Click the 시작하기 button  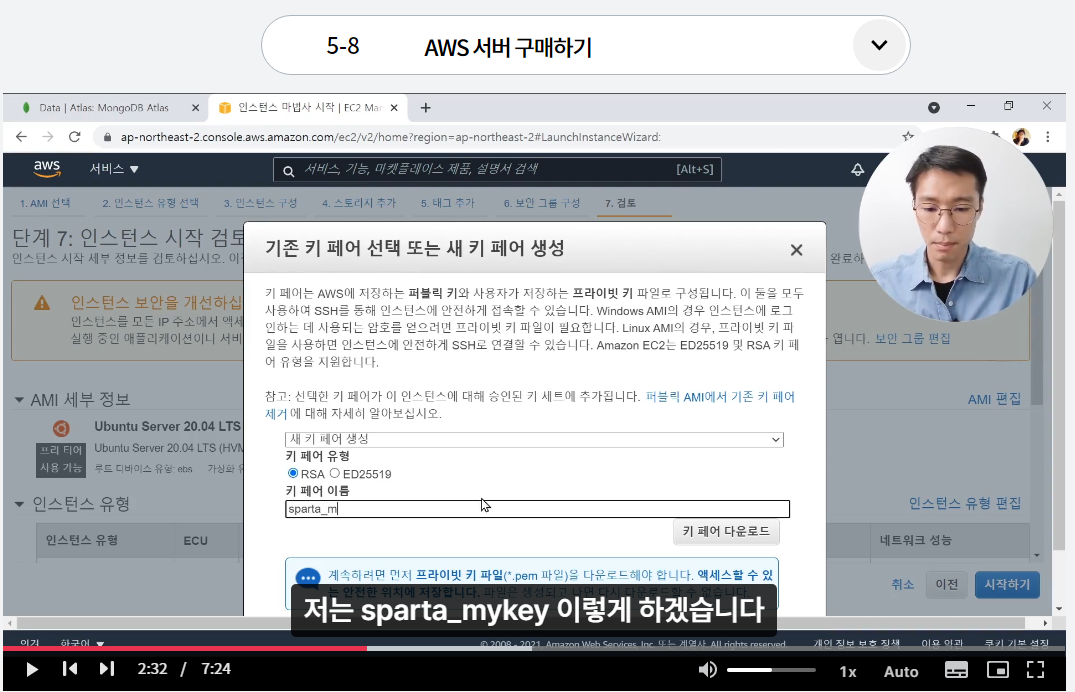pyautogui.click(x=1006, y=585)
